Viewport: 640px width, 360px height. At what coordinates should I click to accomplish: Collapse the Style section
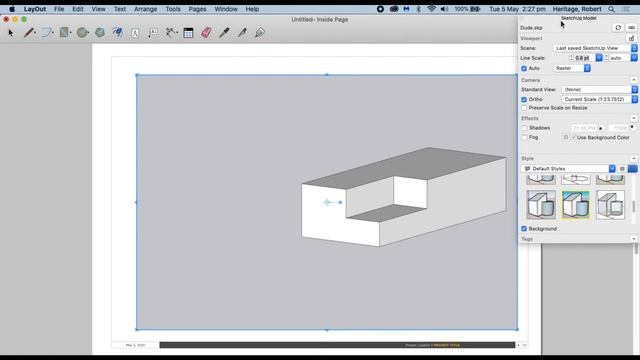coord(633,158)
